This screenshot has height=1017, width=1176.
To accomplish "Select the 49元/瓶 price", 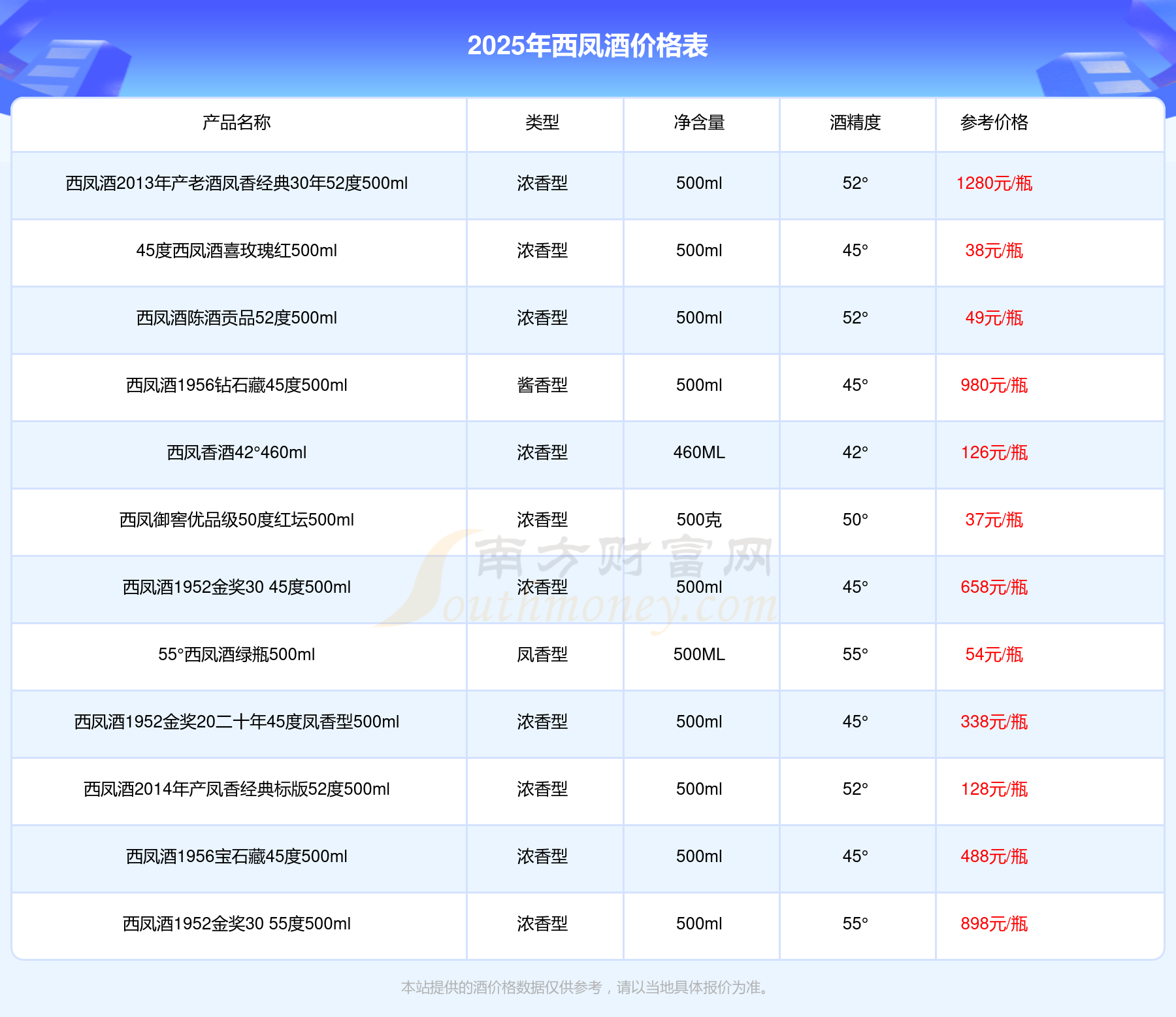I will coord(994,318).
